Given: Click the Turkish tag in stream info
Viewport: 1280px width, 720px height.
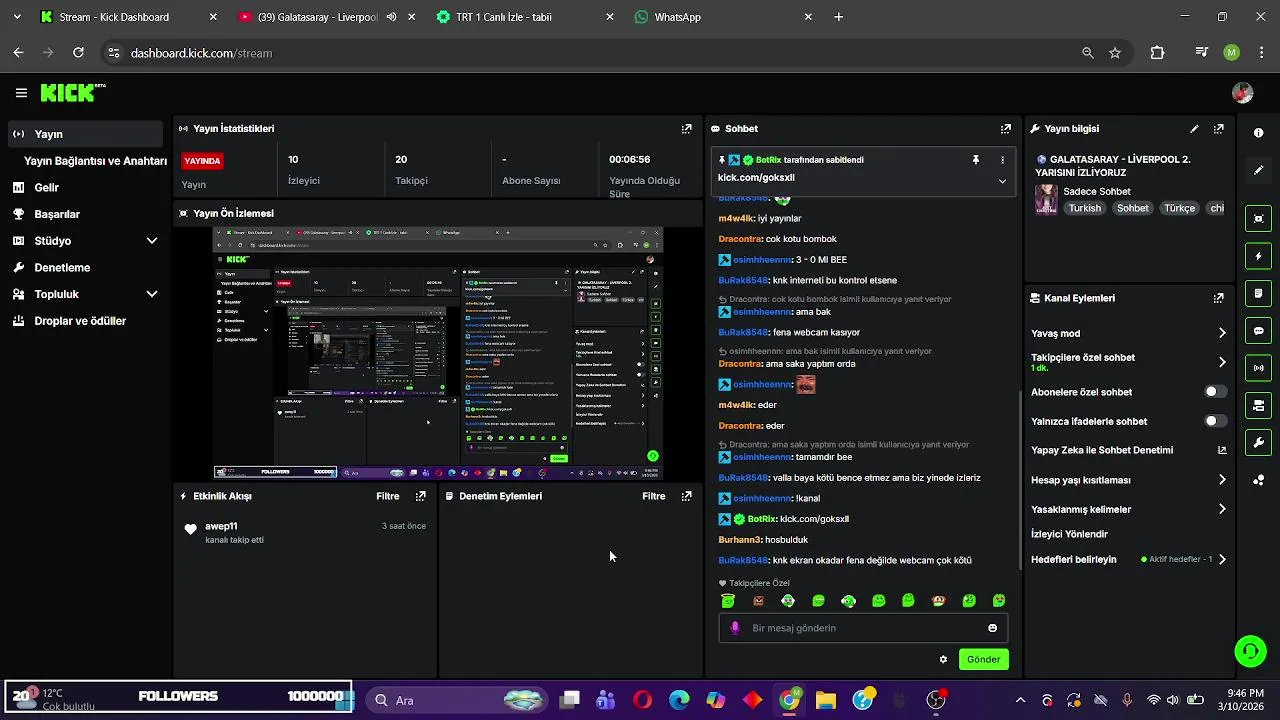Looking at the screenshot, I should [1084, 208].
